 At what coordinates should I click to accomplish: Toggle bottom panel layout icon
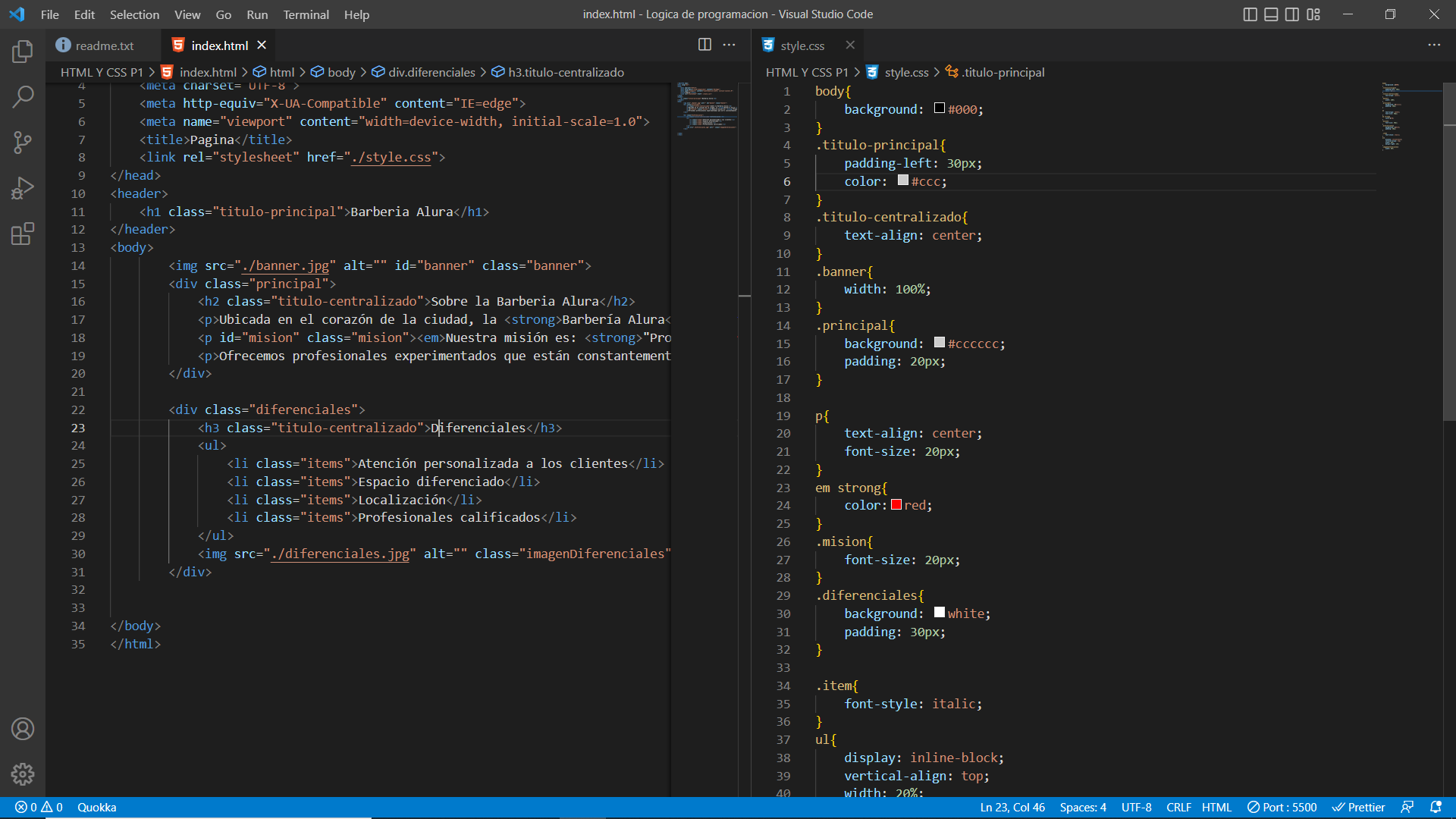pos(1272,14)
